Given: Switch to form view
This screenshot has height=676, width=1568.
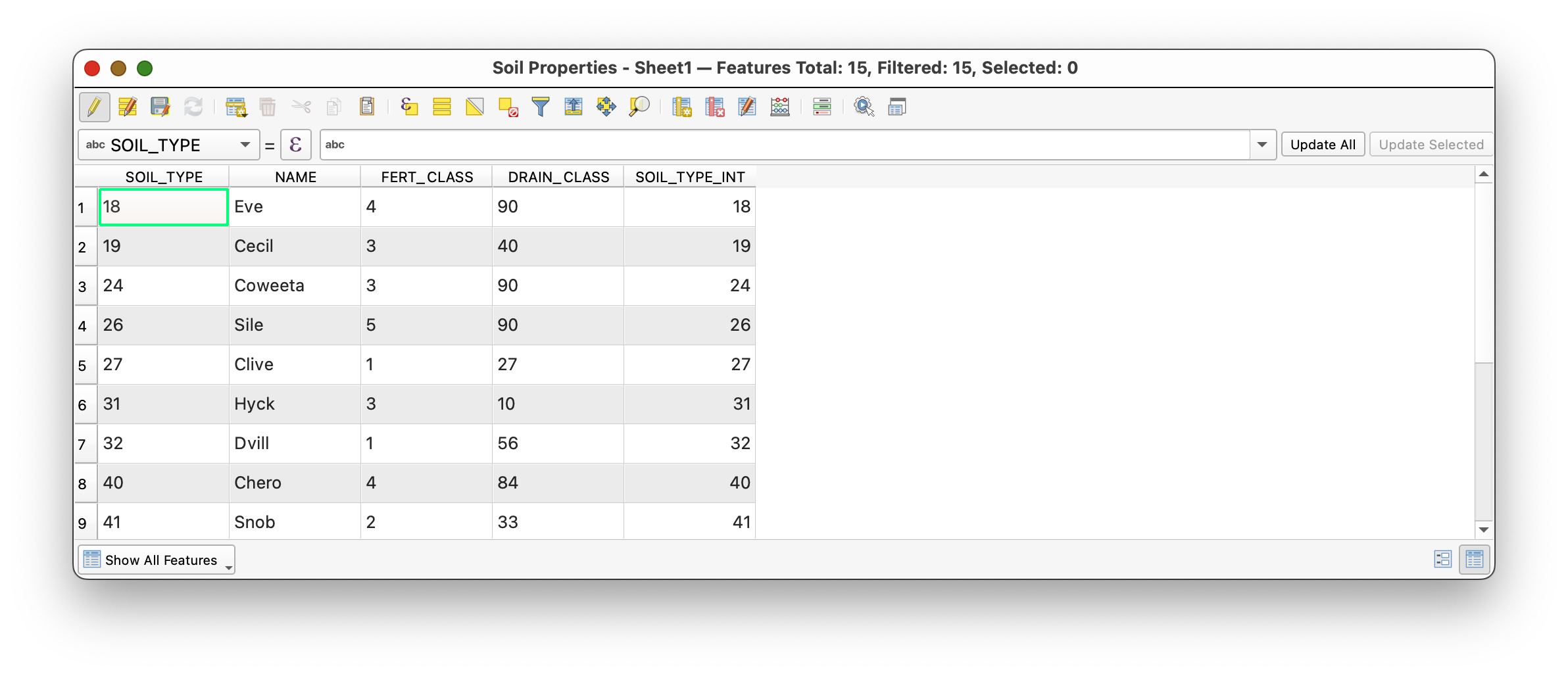Looking at the screenshot, I should pos(1442,560).
